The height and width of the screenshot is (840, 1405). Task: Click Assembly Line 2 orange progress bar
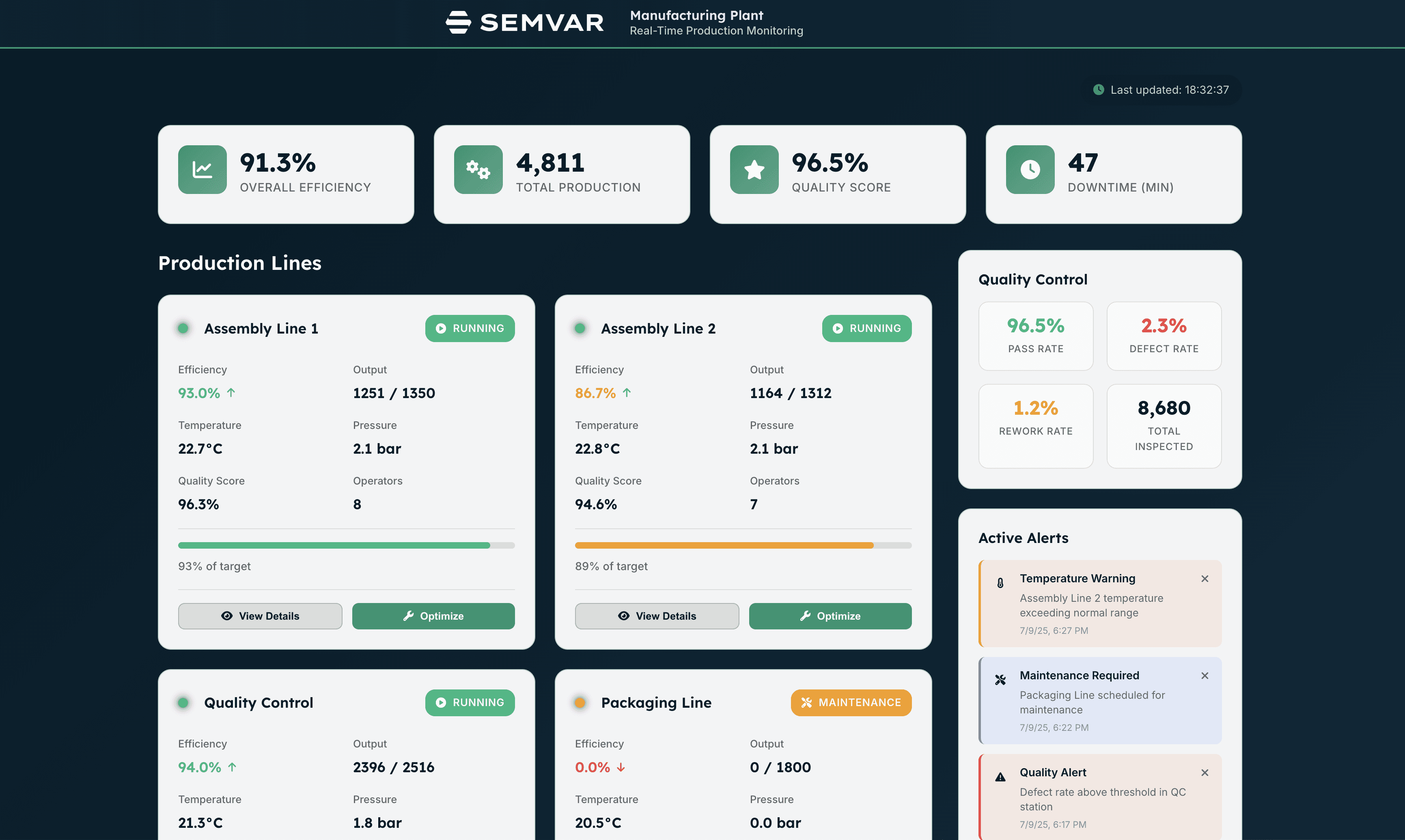[x=724, y=545]
